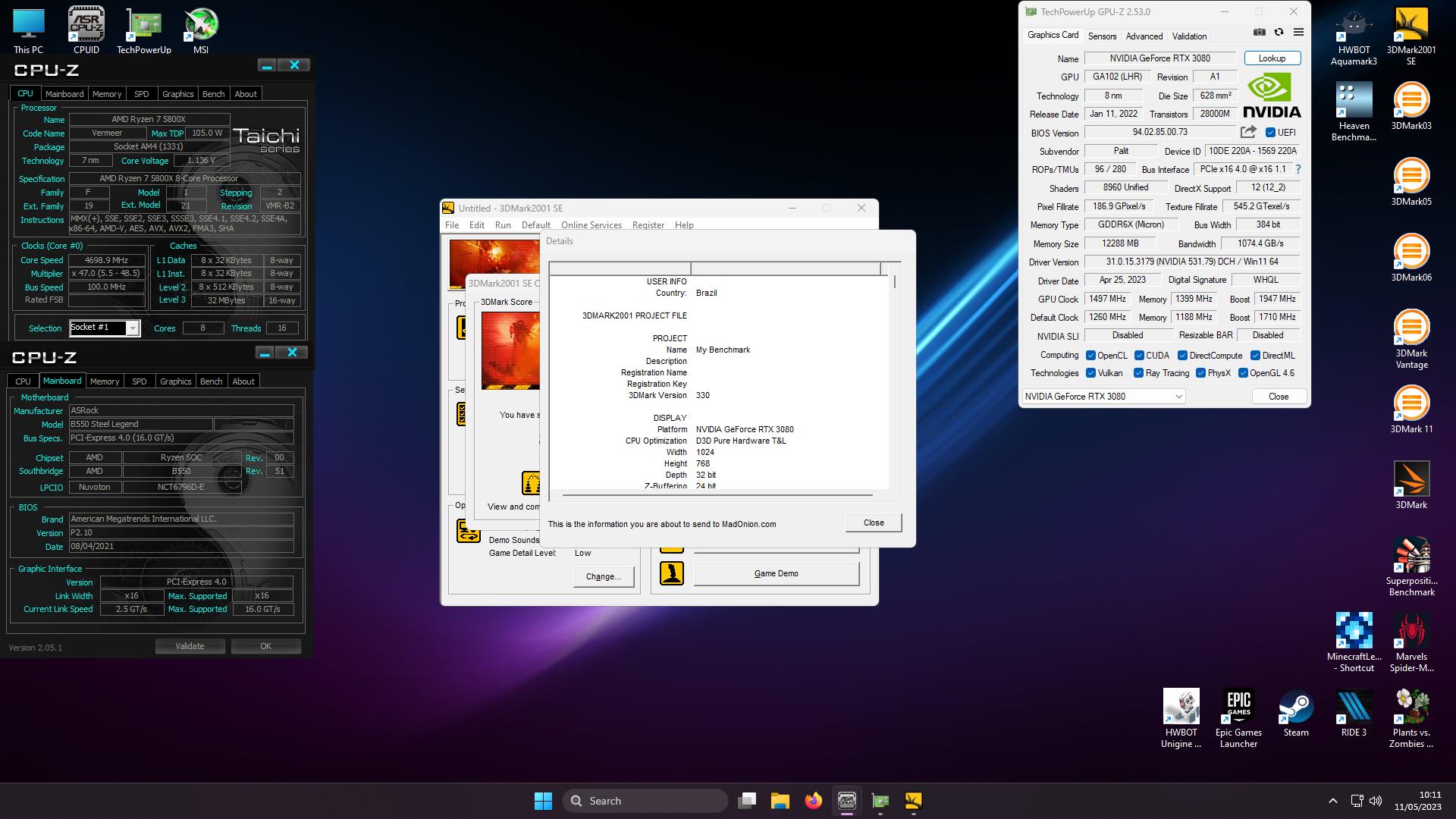Click Details vertical scrollbar thumb
This screenshot has height=819, width=1456.
(895, 282)
